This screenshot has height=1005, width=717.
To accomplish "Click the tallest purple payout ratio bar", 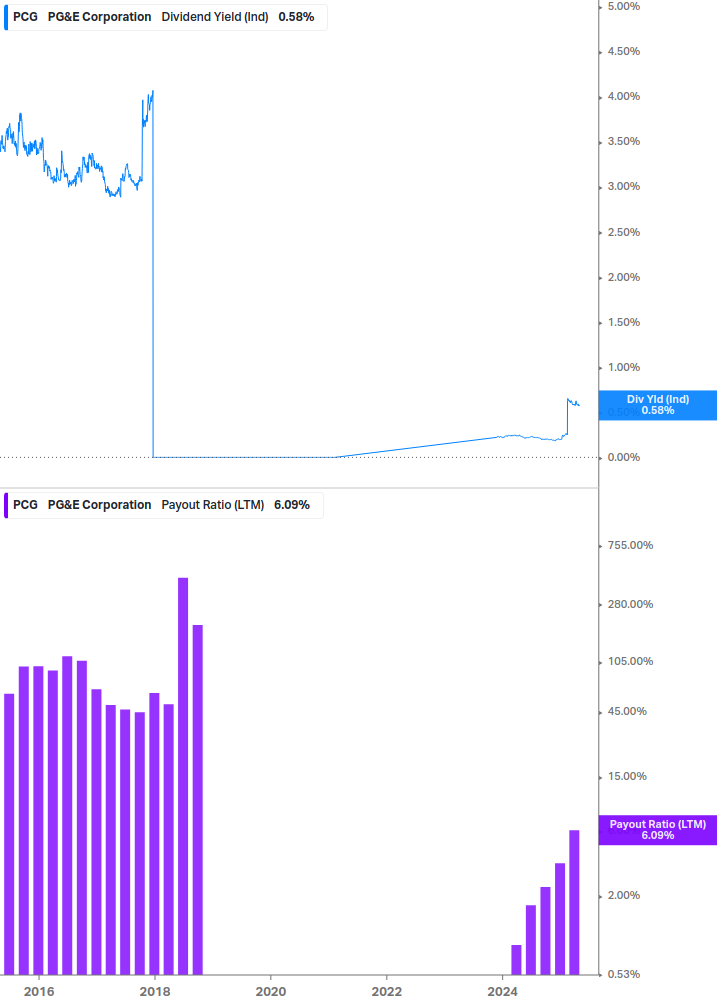I will [183, 776].
